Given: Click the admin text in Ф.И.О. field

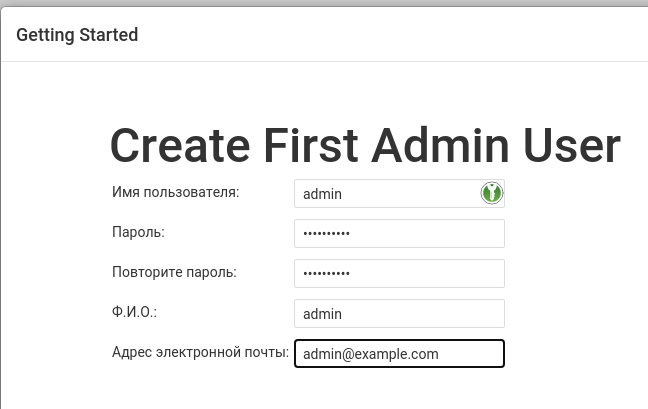Looking at the screenshot, I should click(x=322, y=314).
